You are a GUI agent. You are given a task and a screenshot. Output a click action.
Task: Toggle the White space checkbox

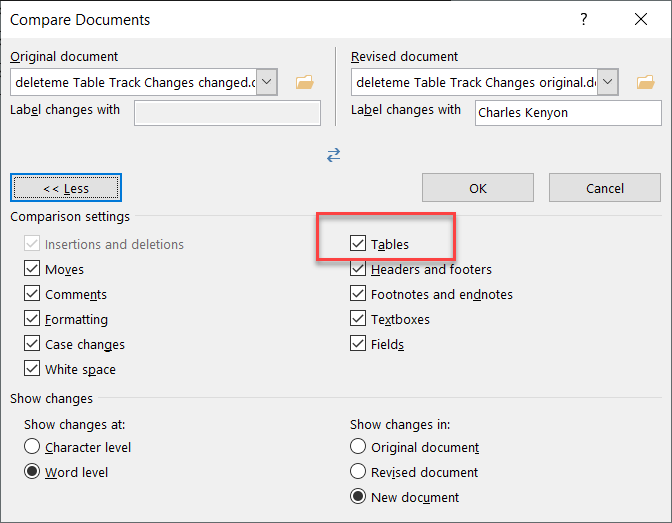tap(32, 369)
